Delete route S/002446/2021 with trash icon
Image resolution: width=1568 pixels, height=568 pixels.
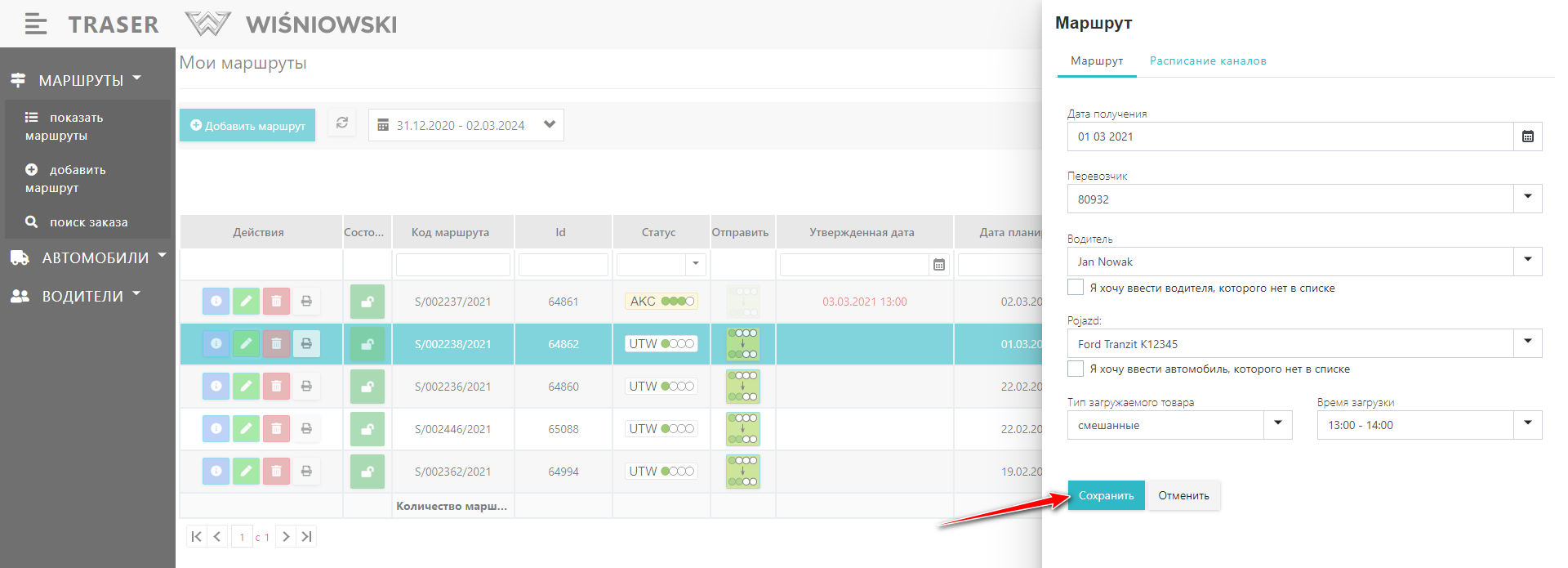coord(276,429)
